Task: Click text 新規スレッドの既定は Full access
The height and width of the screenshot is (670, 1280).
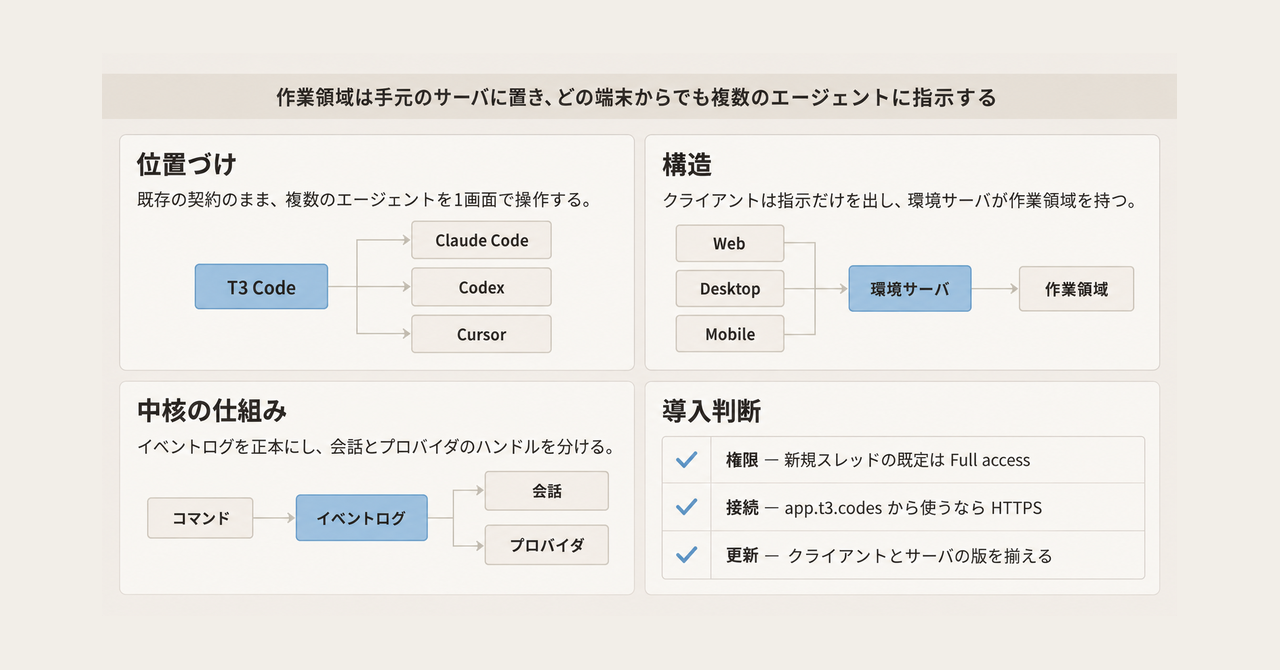Action: pyautogui.click(x=907, y=460)
